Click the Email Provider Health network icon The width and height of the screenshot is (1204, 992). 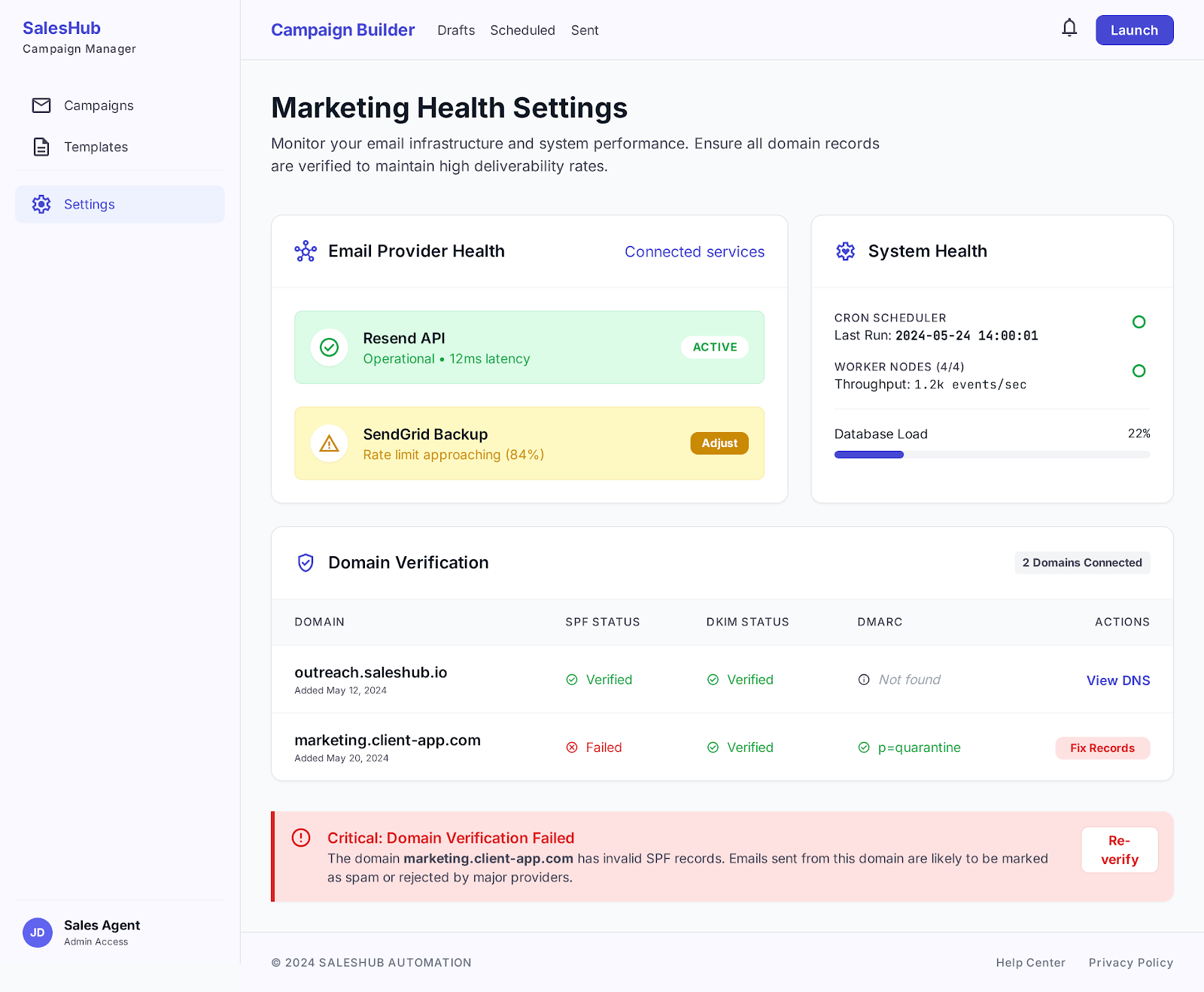pyautogui.click(x=306, y=251)
